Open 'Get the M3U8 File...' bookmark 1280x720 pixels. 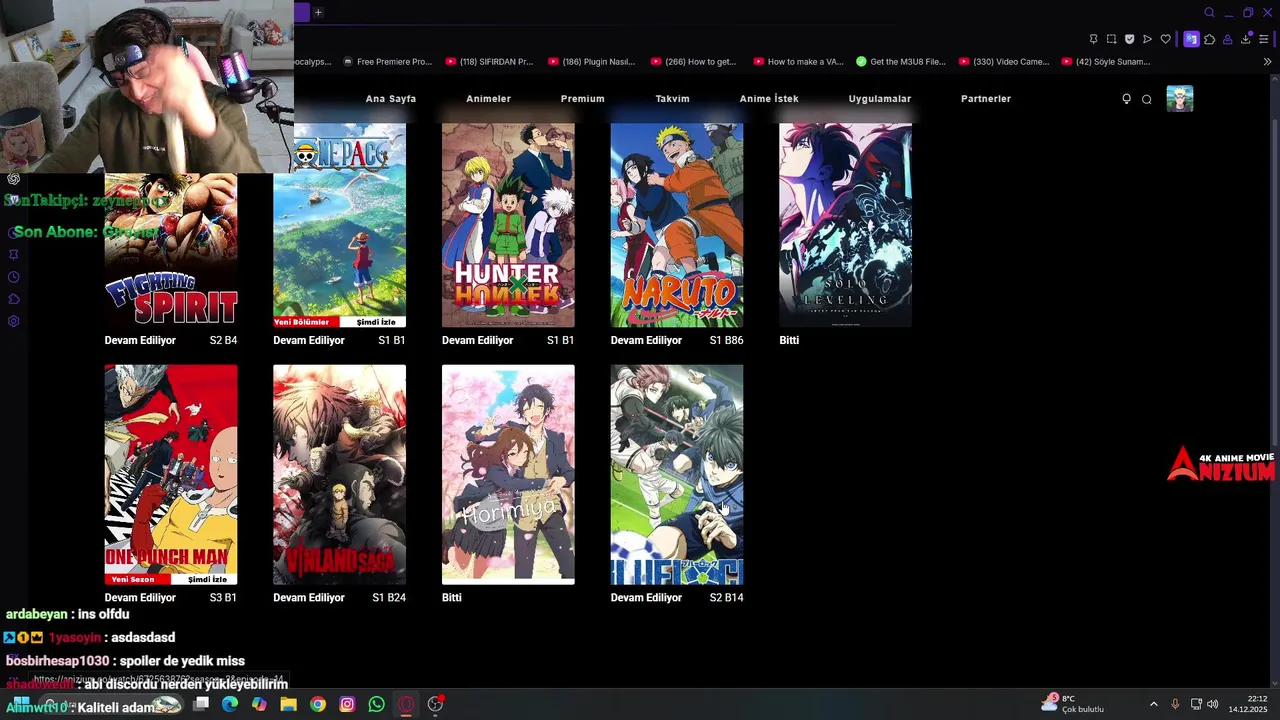click(901, 62)
